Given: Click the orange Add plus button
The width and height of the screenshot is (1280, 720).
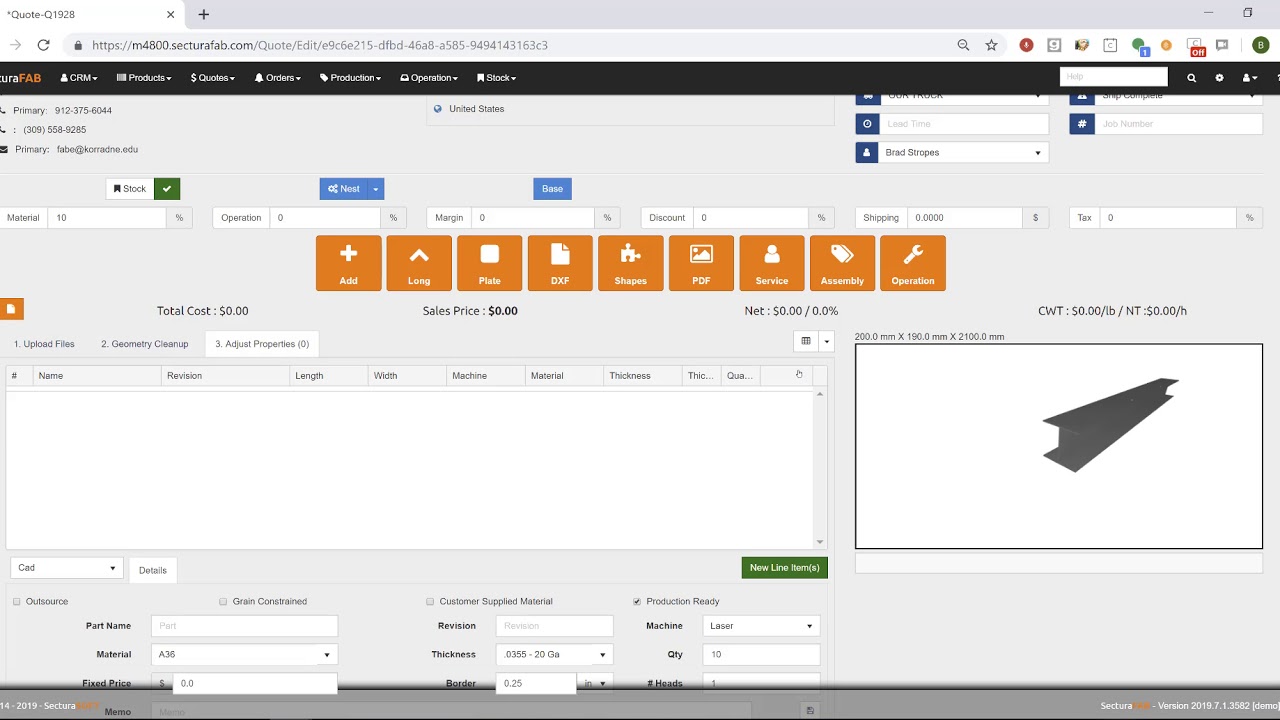Looking at the screenshot, I should pos(348,263).
